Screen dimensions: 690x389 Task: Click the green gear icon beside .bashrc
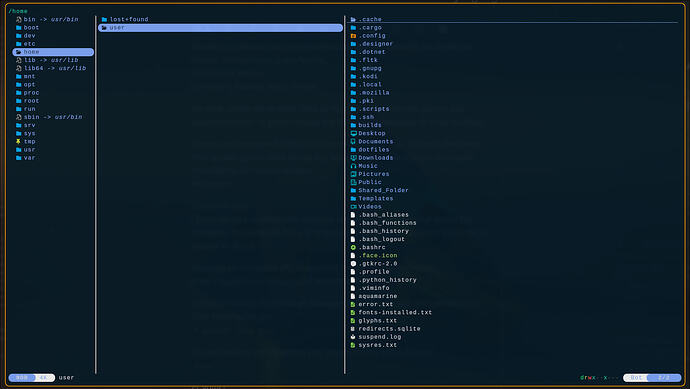[x=353, y=247]
